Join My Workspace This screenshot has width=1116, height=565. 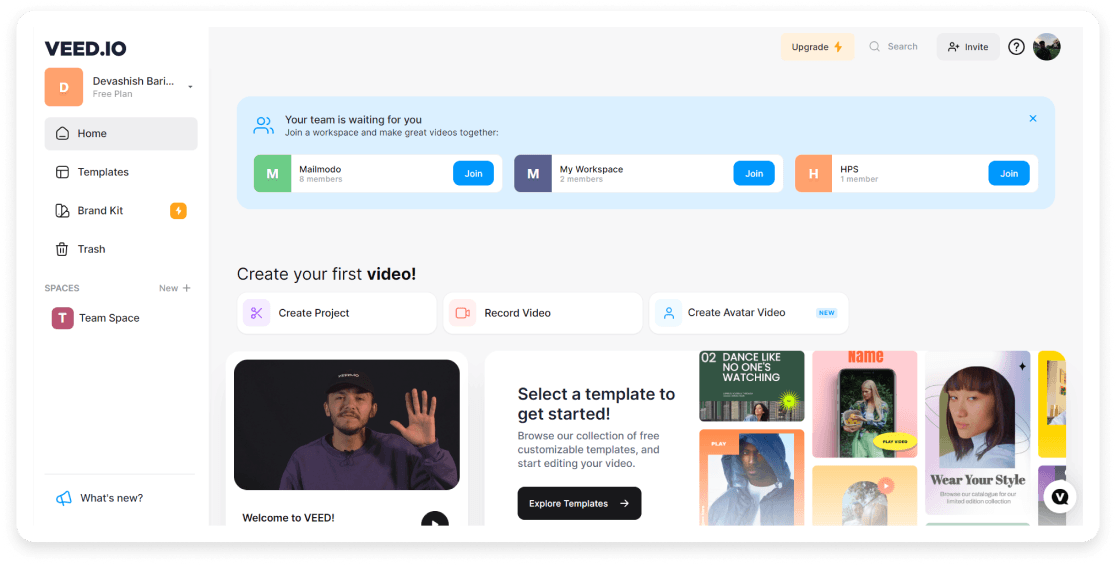(754, 174)
